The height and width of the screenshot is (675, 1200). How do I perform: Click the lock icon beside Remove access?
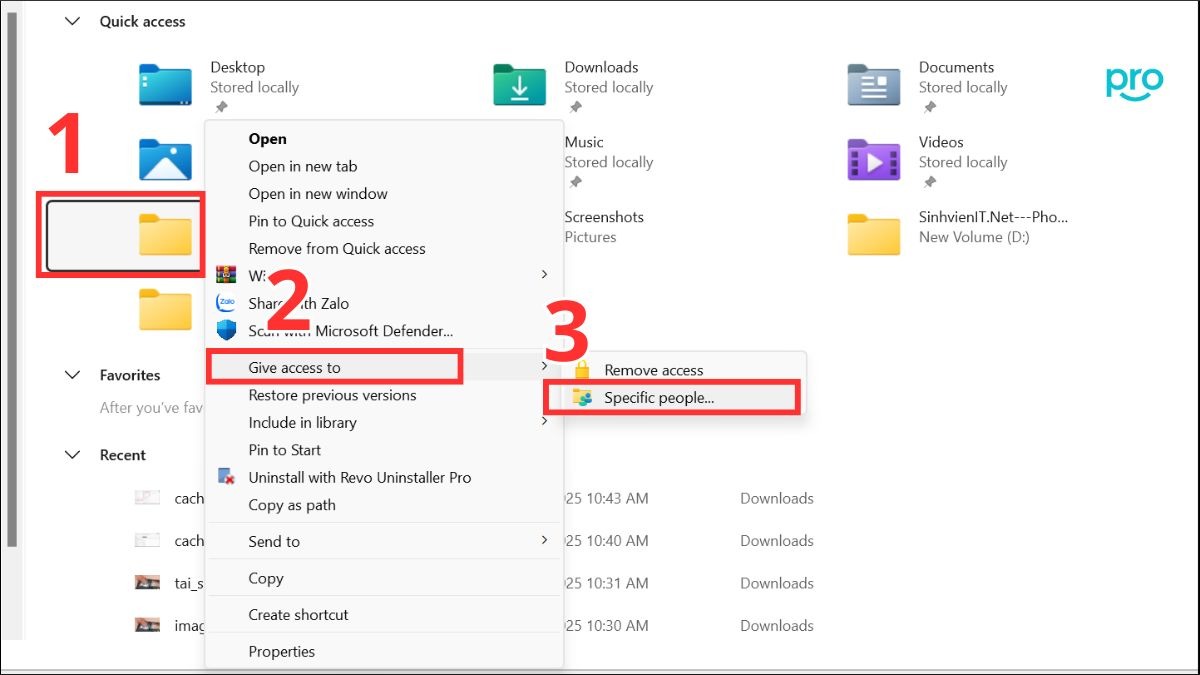583,370
